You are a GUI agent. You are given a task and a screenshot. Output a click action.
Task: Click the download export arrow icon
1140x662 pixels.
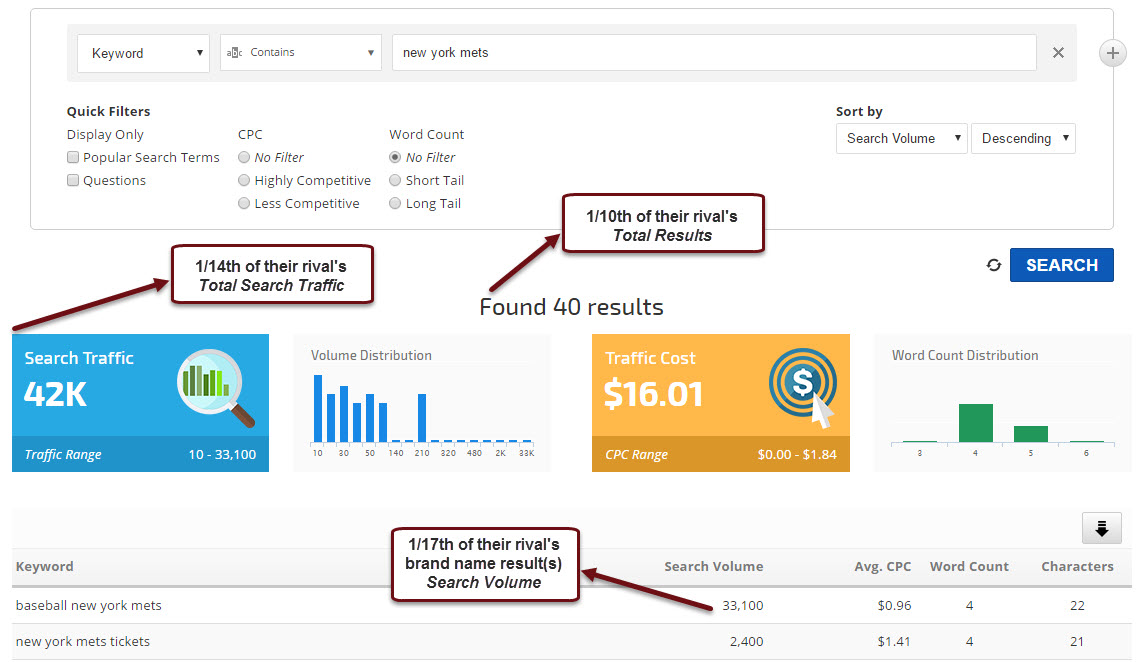[x=1101, y=529]
